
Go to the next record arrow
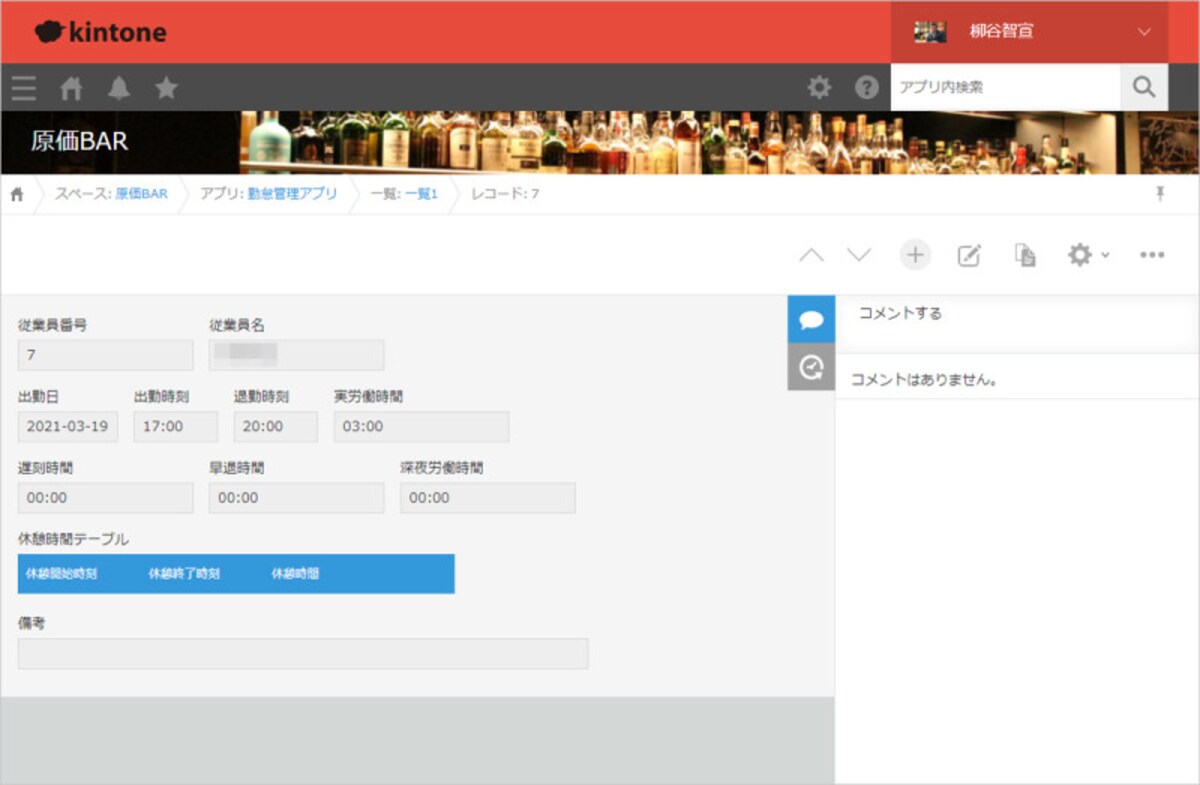[859, 255]
